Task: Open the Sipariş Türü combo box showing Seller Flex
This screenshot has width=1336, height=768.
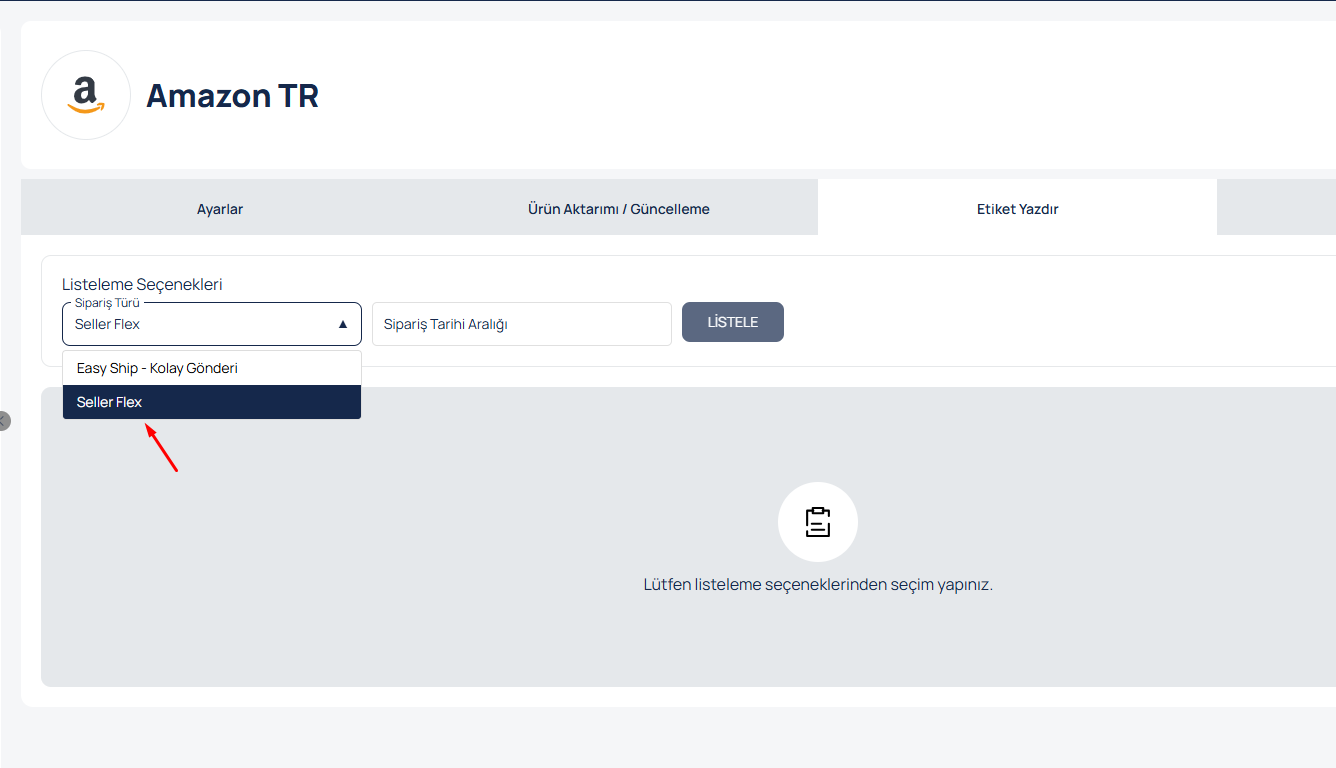Action: pos(200,324)
